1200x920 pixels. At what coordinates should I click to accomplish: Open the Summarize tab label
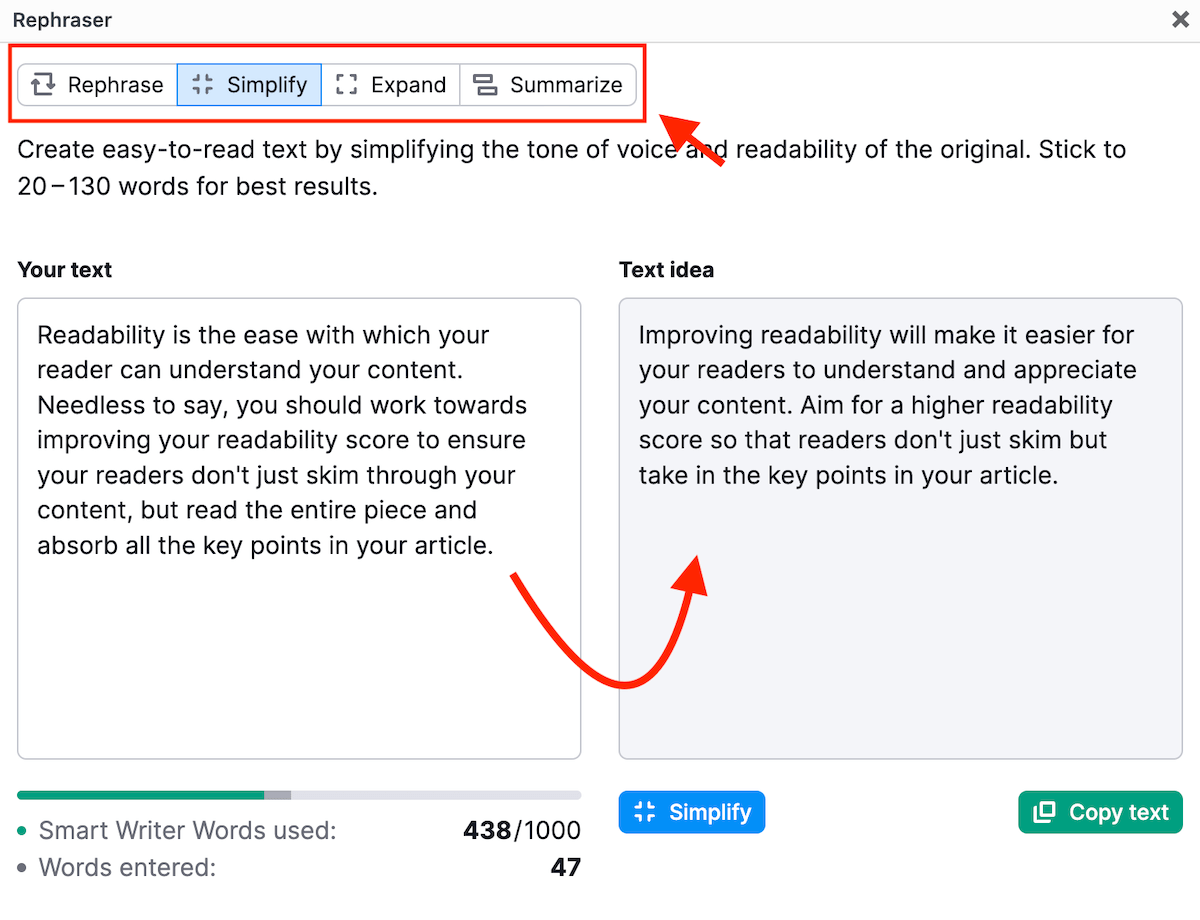(x=566, y=85)
